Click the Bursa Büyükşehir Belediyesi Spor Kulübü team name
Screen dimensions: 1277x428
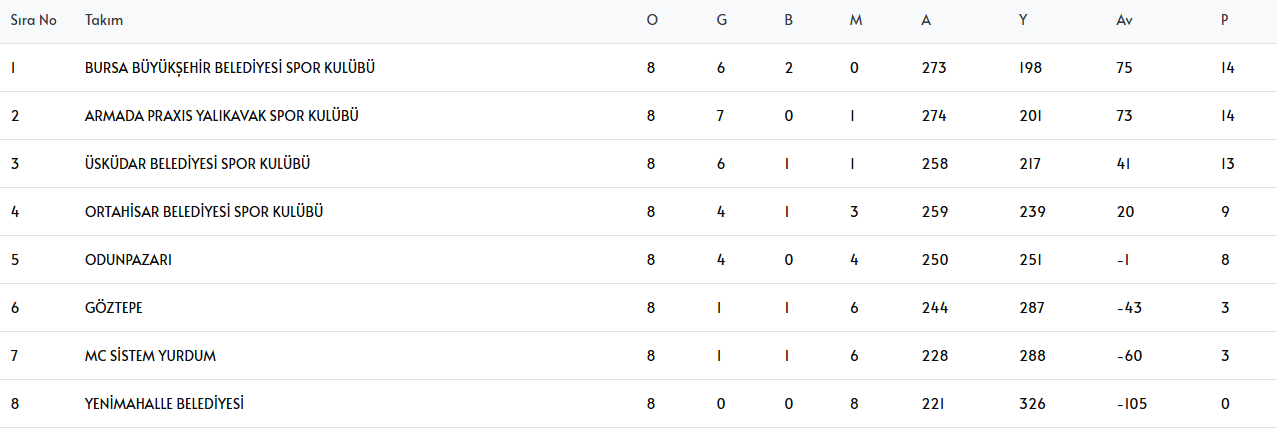230,68
